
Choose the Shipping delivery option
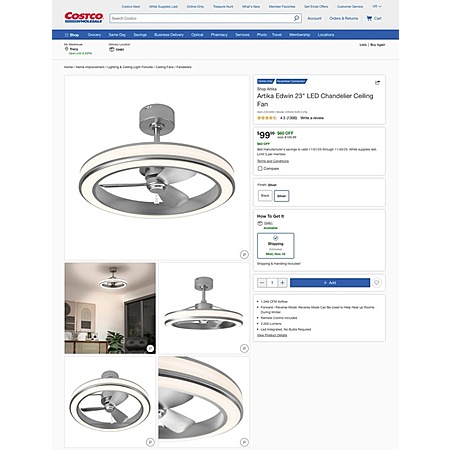pos(276,246)
